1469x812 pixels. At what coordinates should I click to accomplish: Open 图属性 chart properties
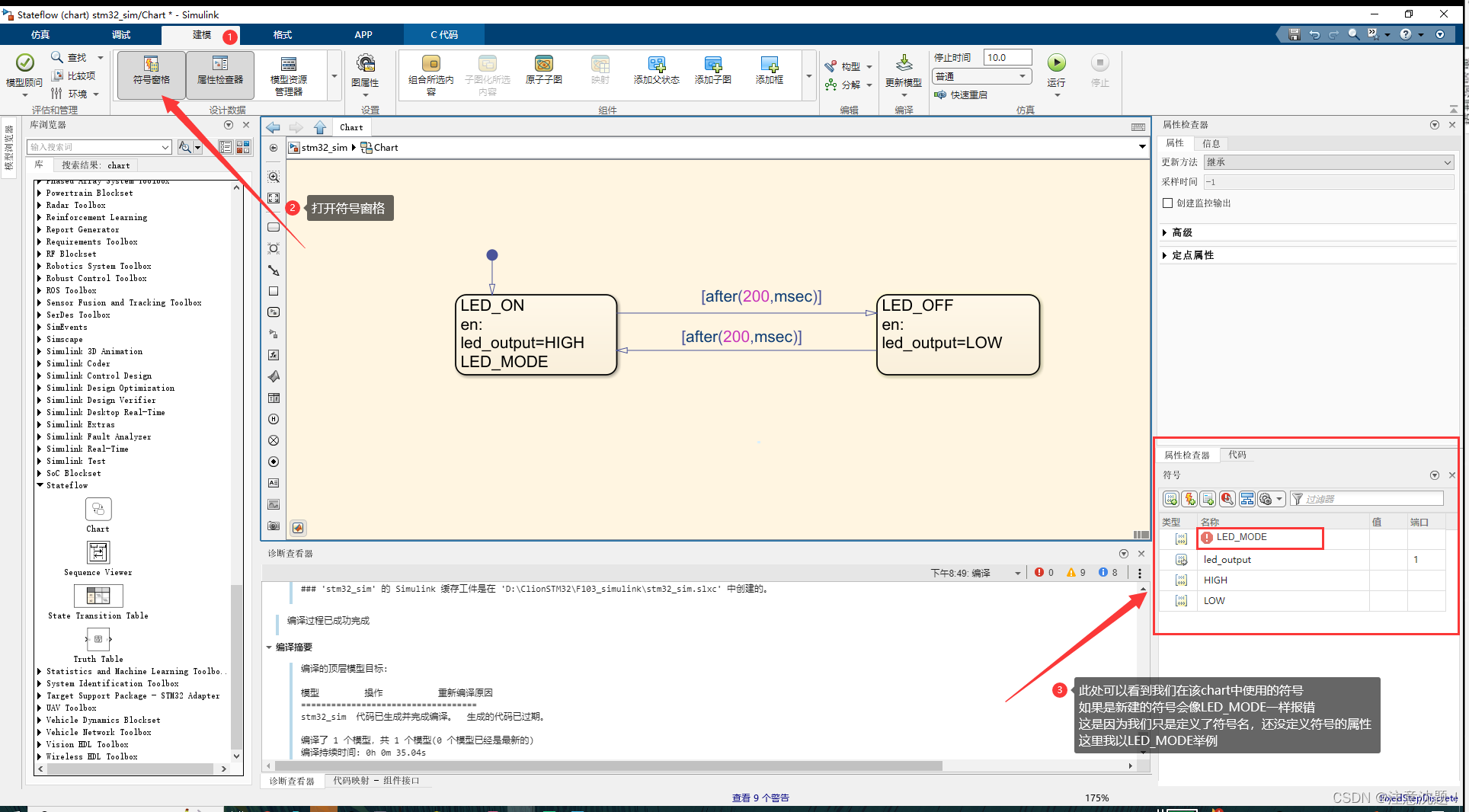(365, 75)
